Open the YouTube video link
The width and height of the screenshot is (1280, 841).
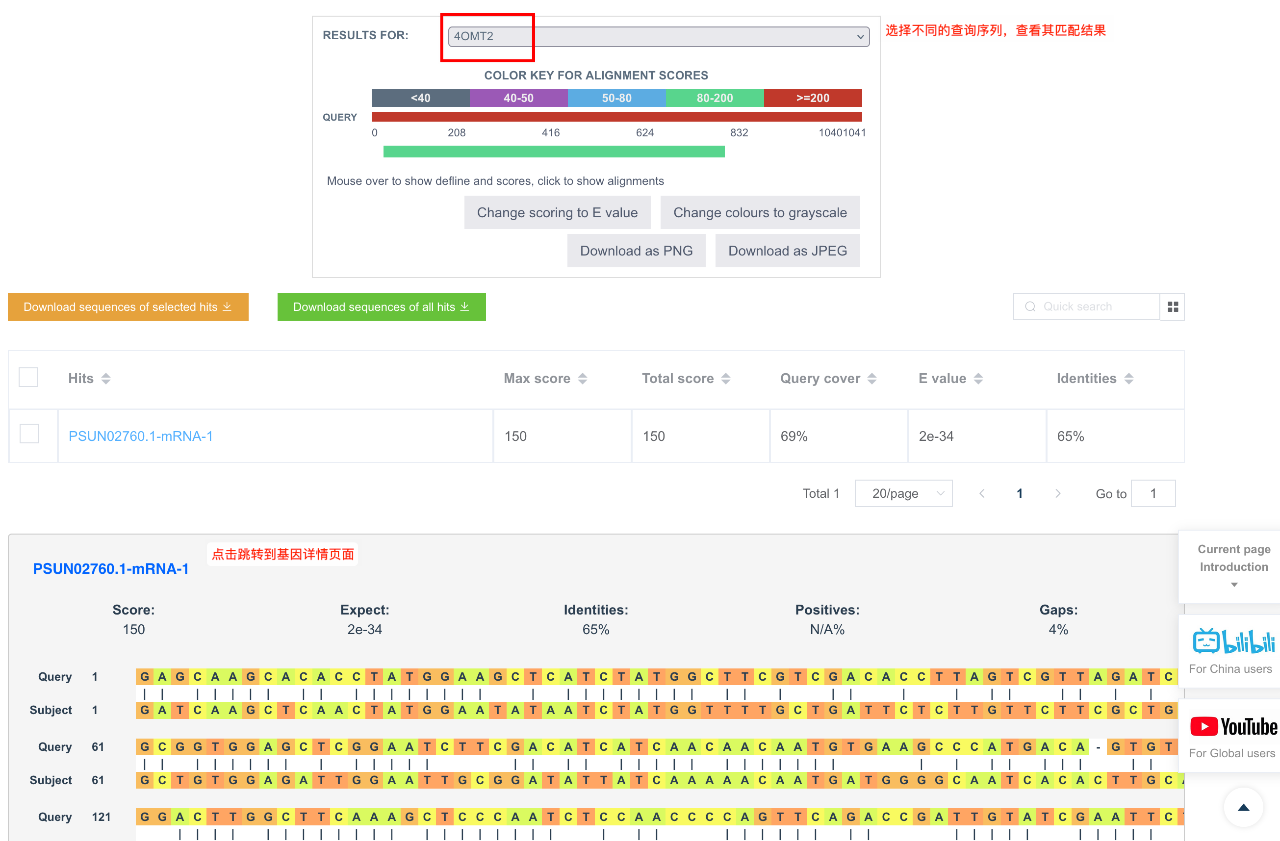(x=1231, y=736)
